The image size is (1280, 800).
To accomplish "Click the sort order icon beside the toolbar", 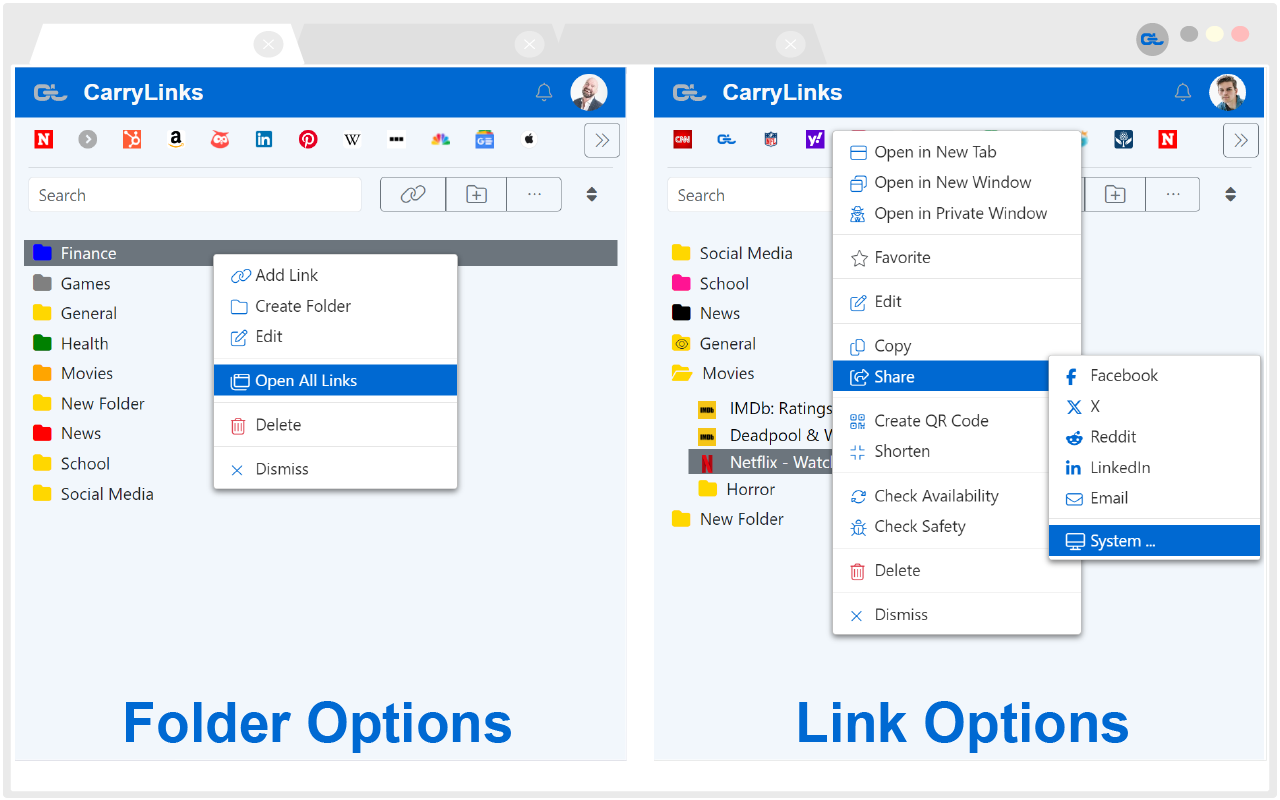I will pos(592,194).
